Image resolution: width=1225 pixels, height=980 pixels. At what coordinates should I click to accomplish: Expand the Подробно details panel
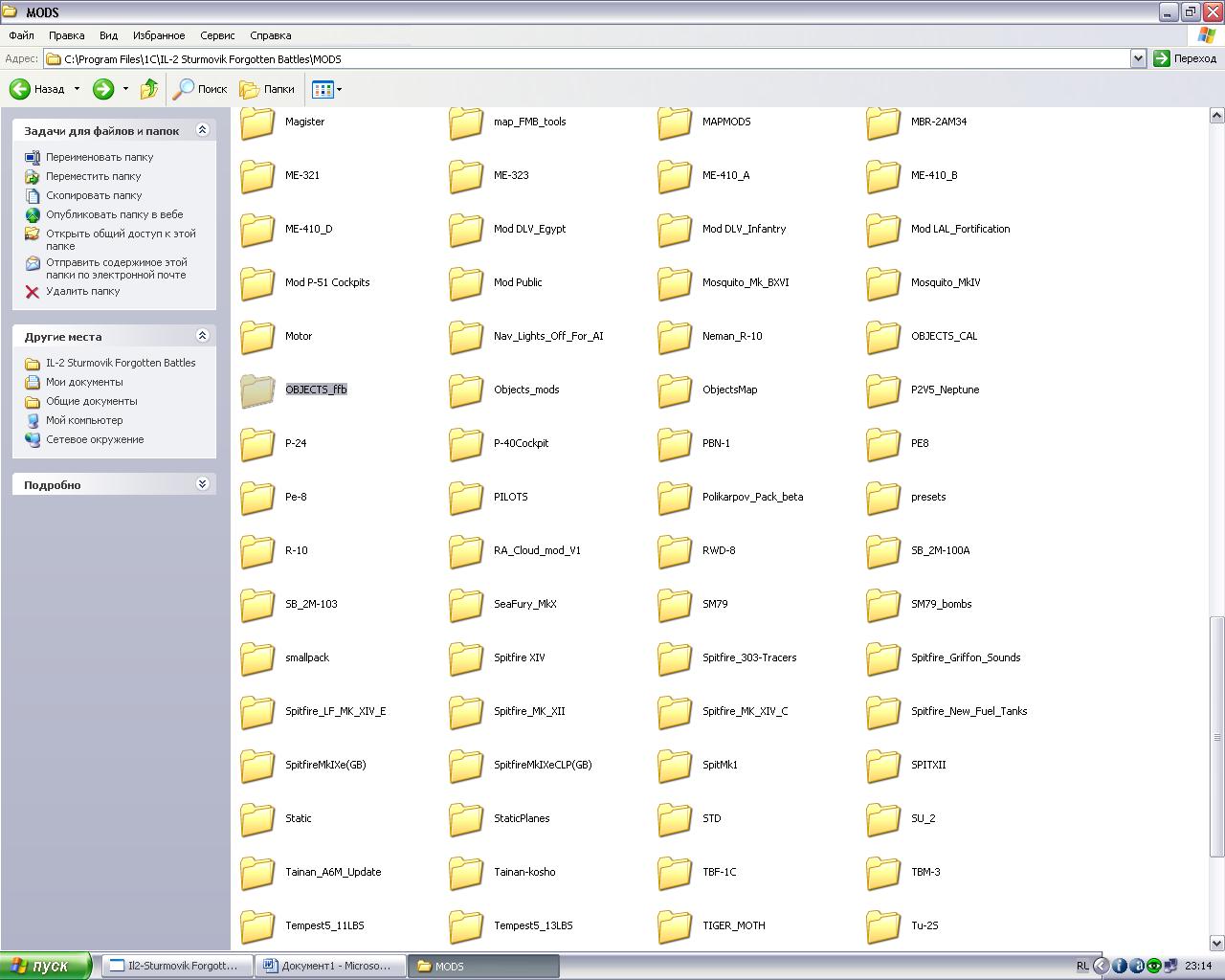pos(202,484)
